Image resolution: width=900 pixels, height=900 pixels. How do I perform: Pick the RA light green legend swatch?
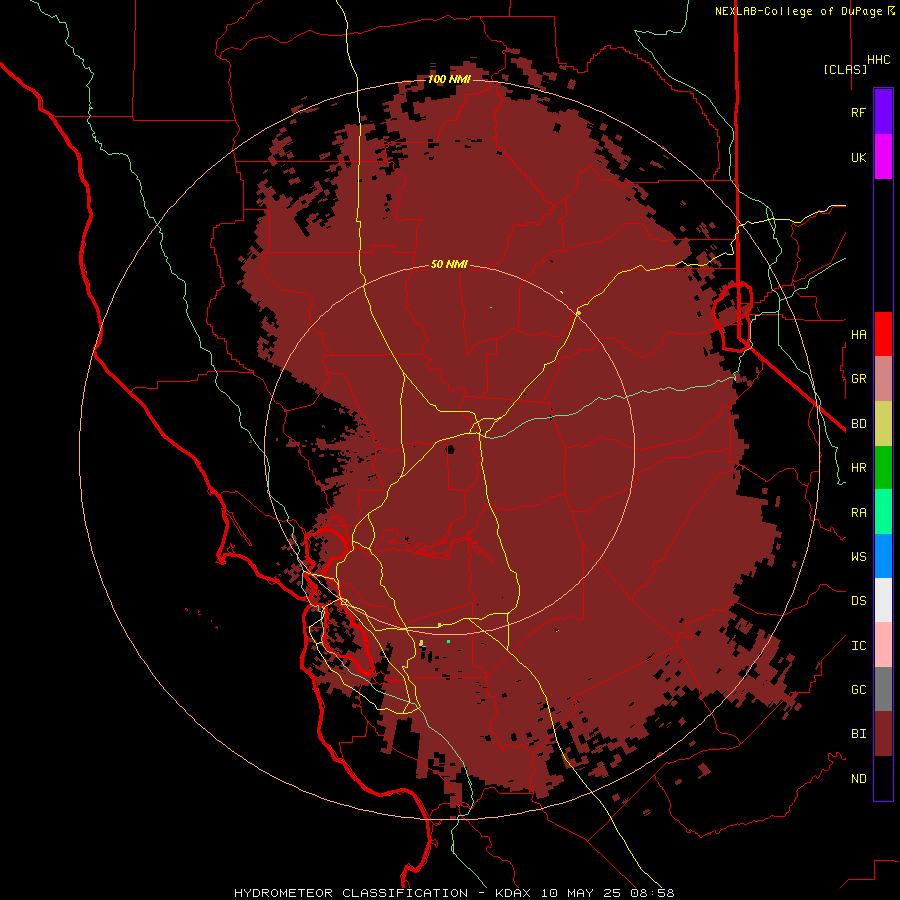point(883,512)
